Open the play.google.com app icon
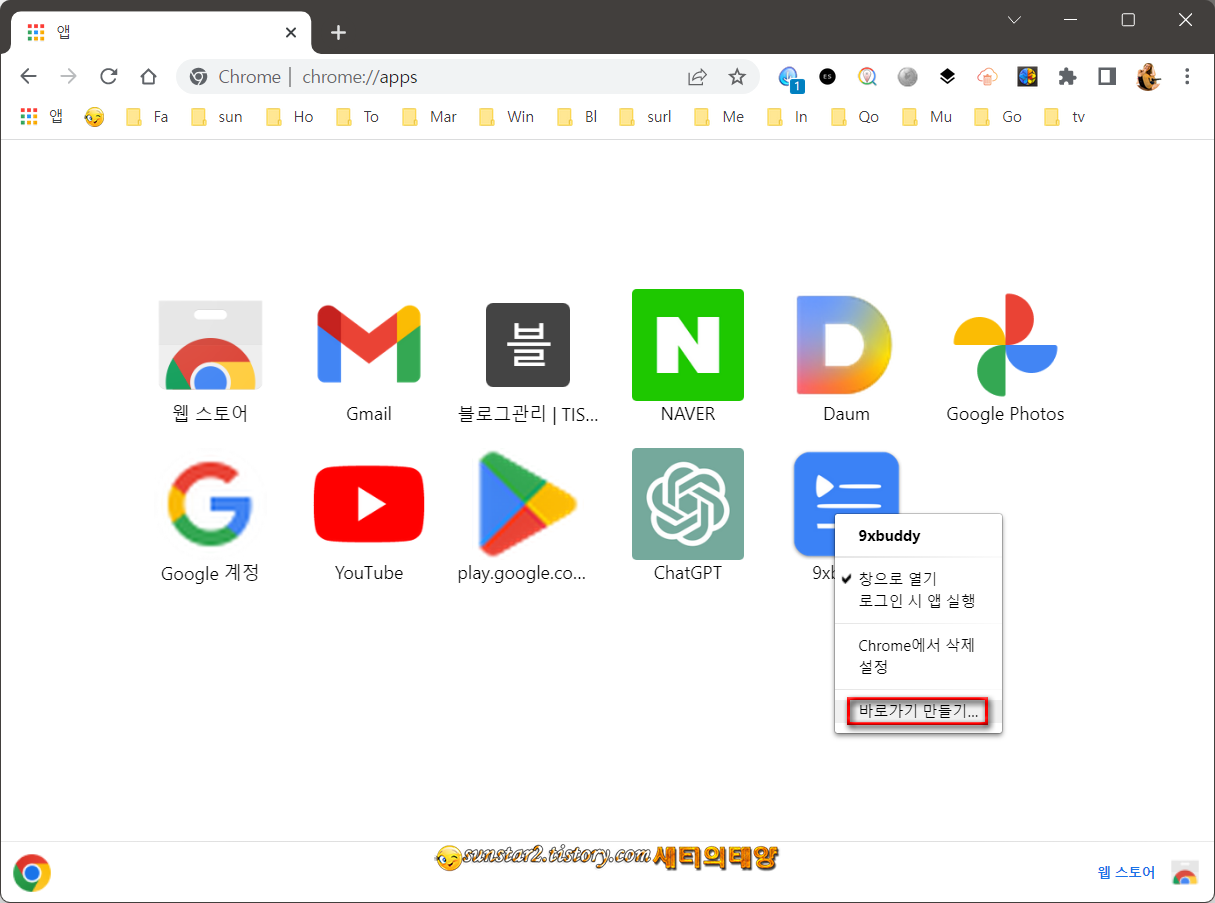 coord(528,504)
